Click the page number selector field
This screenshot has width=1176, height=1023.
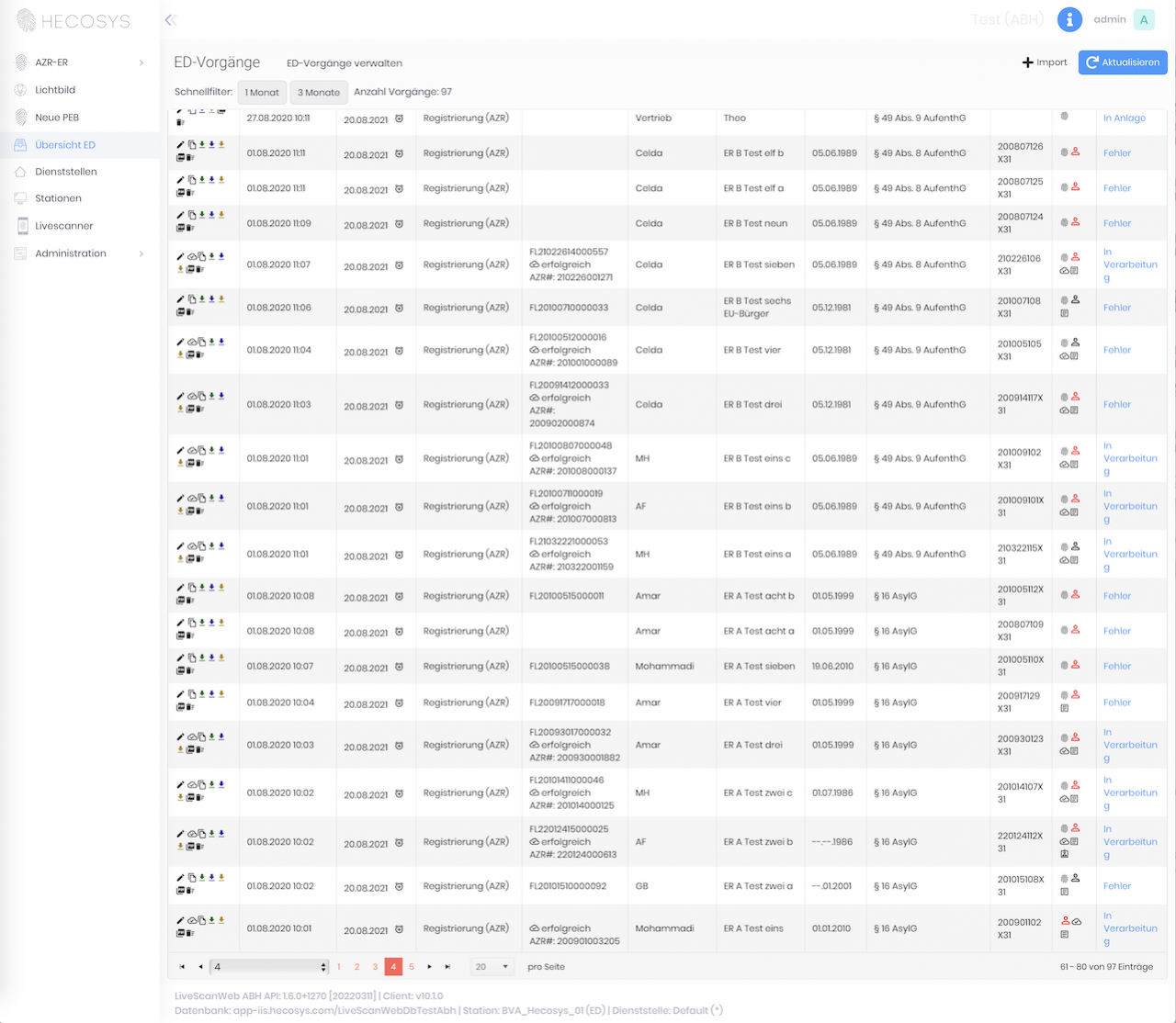(x=268, y=967)
